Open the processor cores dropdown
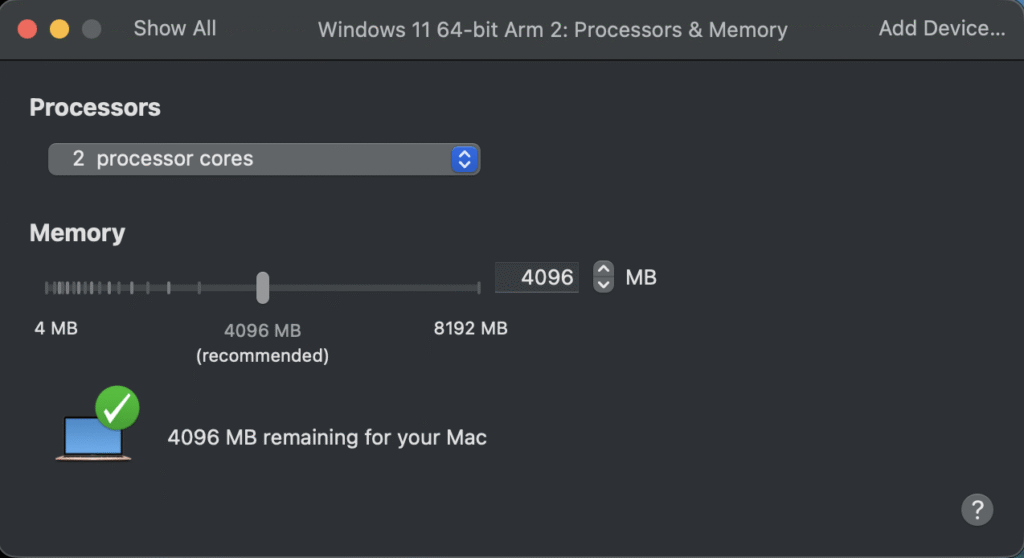This screenshot has height=558, width=1024. [x=264, y=159]
